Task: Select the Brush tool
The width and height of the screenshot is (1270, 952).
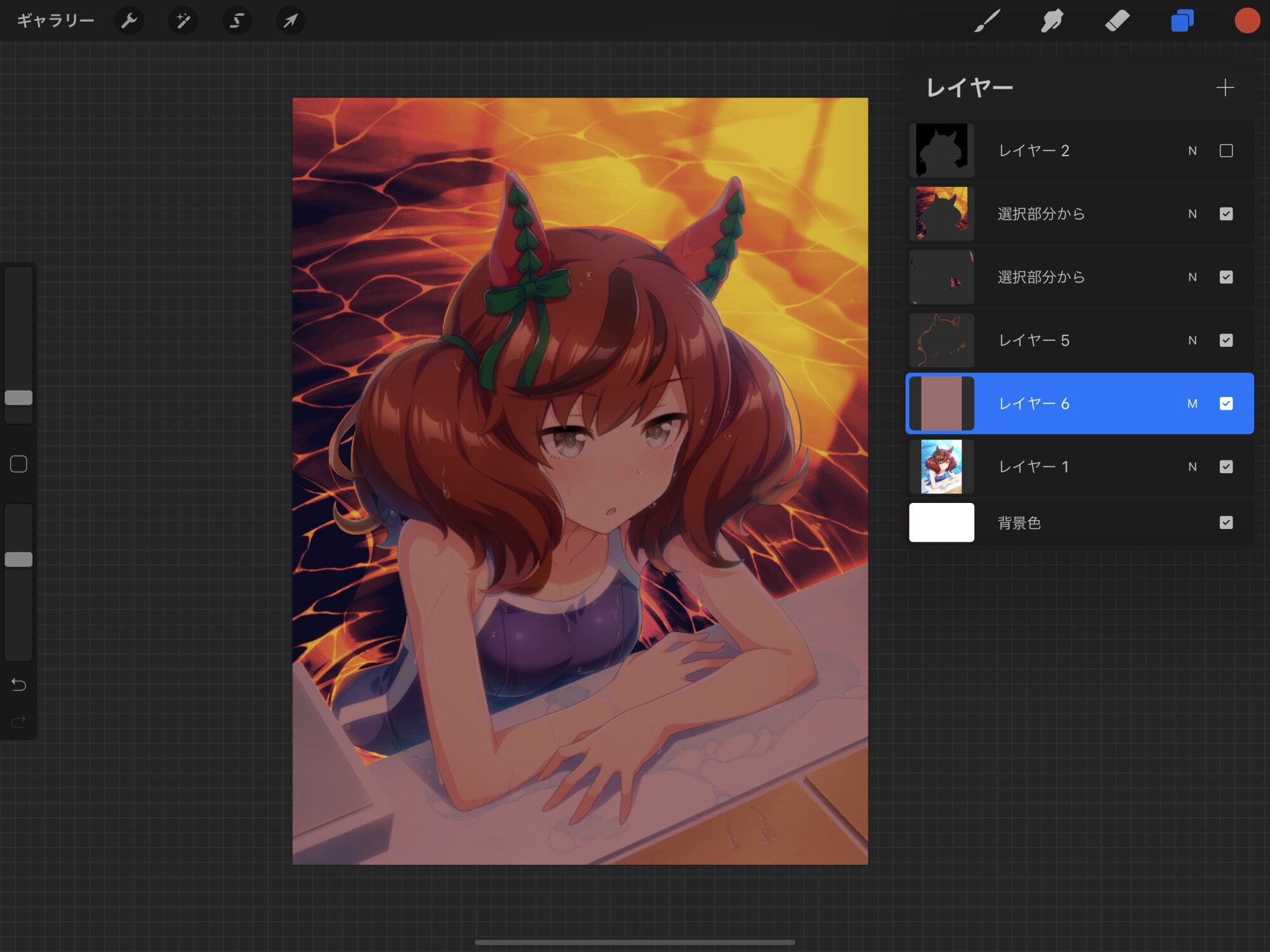Action: tap(987, 21)
